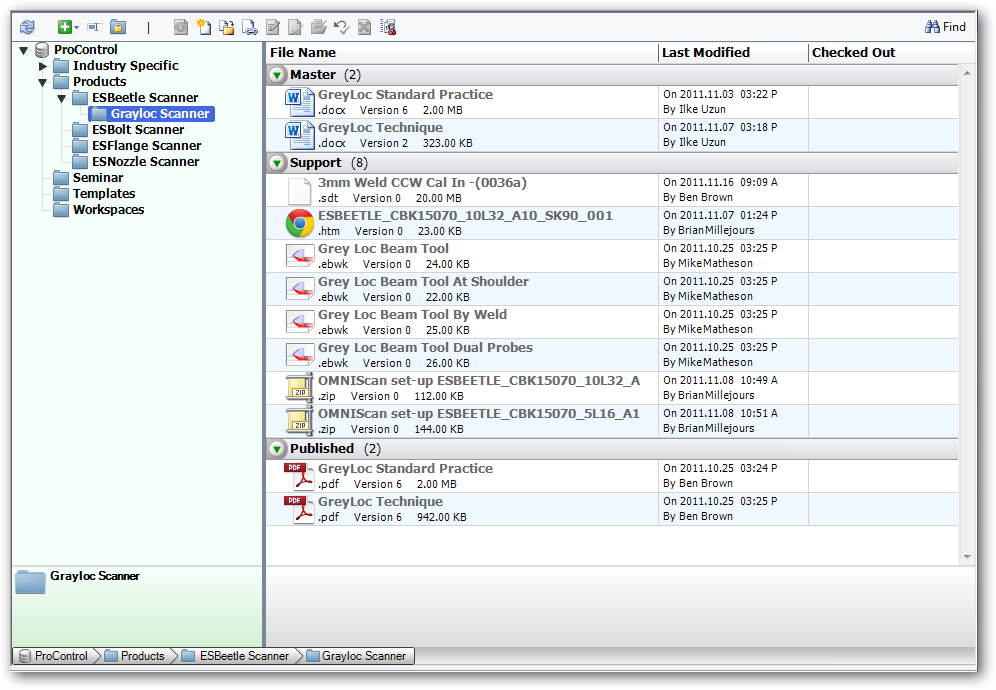The image size is (996, 690).
Task: Click blank file icon of 3mm Weld CCW Cal
Action: (x=299, y=191)
